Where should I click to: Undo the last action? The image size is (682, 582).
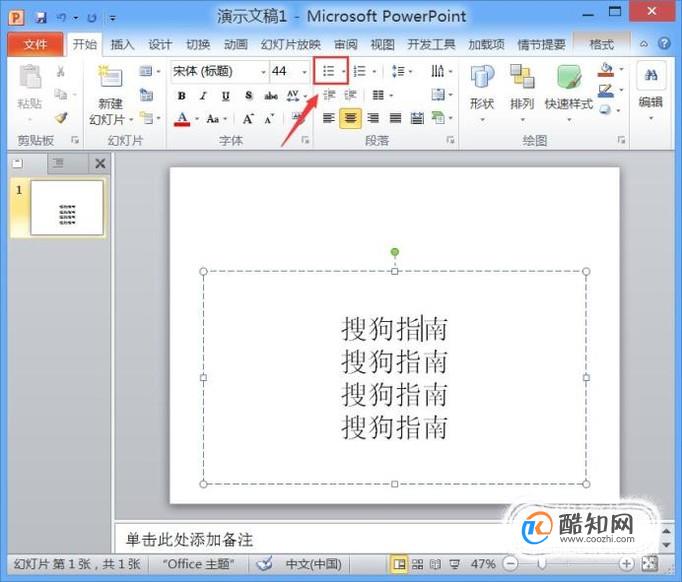[x=62, y=17]
